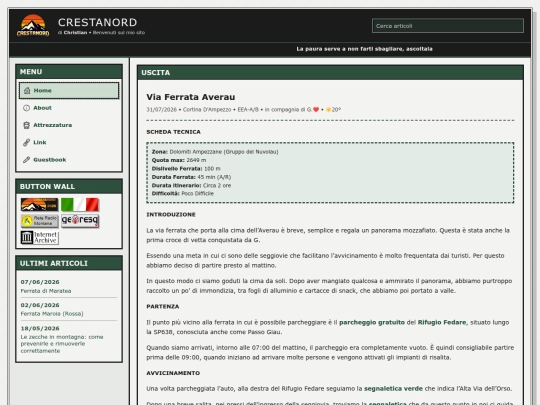Screen dimensions: 540x405
Task: Click the Crestanord badge in Button Wall
Action: (39, 205)
